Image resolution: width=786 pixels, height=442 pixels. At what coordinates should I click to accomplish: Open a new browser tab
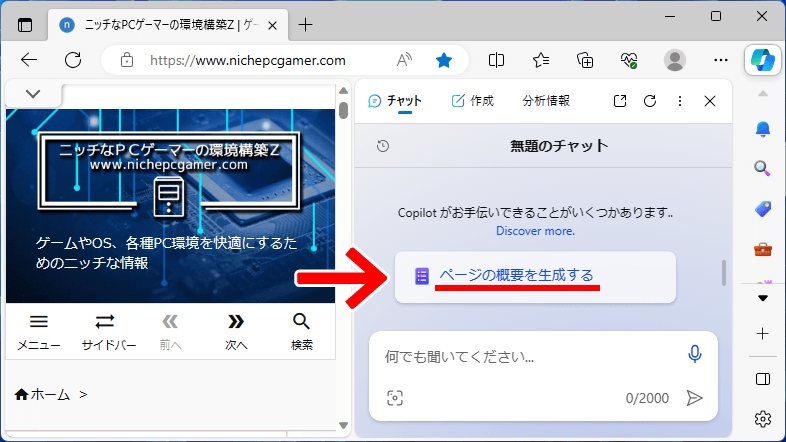click(305, 25)
